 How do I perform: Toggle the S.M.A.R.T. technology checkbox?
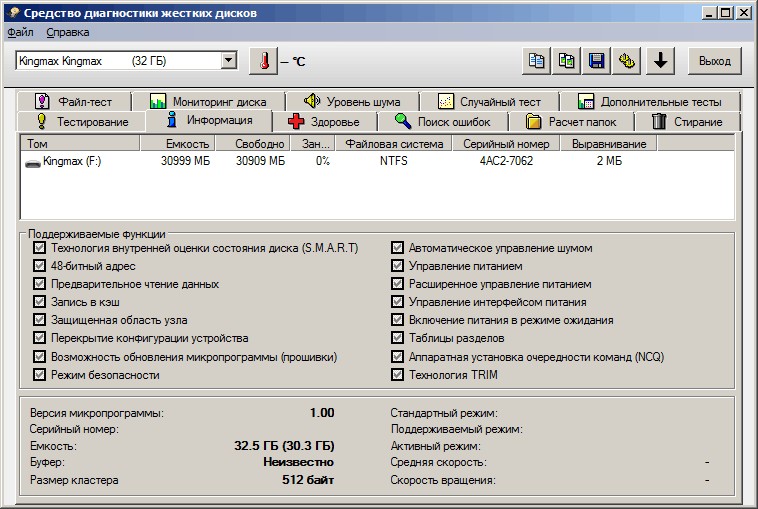coord(40,248)
